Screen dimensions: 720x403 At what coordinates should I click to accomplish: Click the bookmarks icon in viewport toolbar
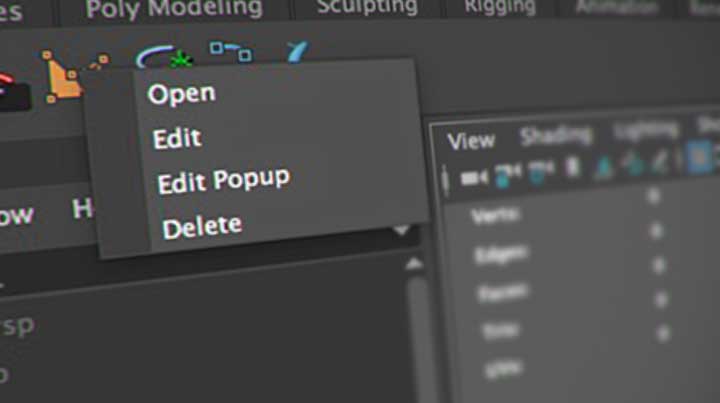pyautogui.click(x=573, y=167)
